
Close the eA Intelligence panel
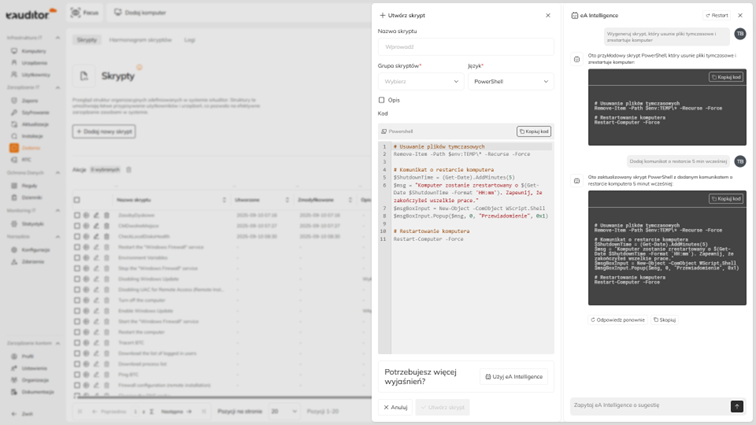pyautogui.click(x=741, y=15)
